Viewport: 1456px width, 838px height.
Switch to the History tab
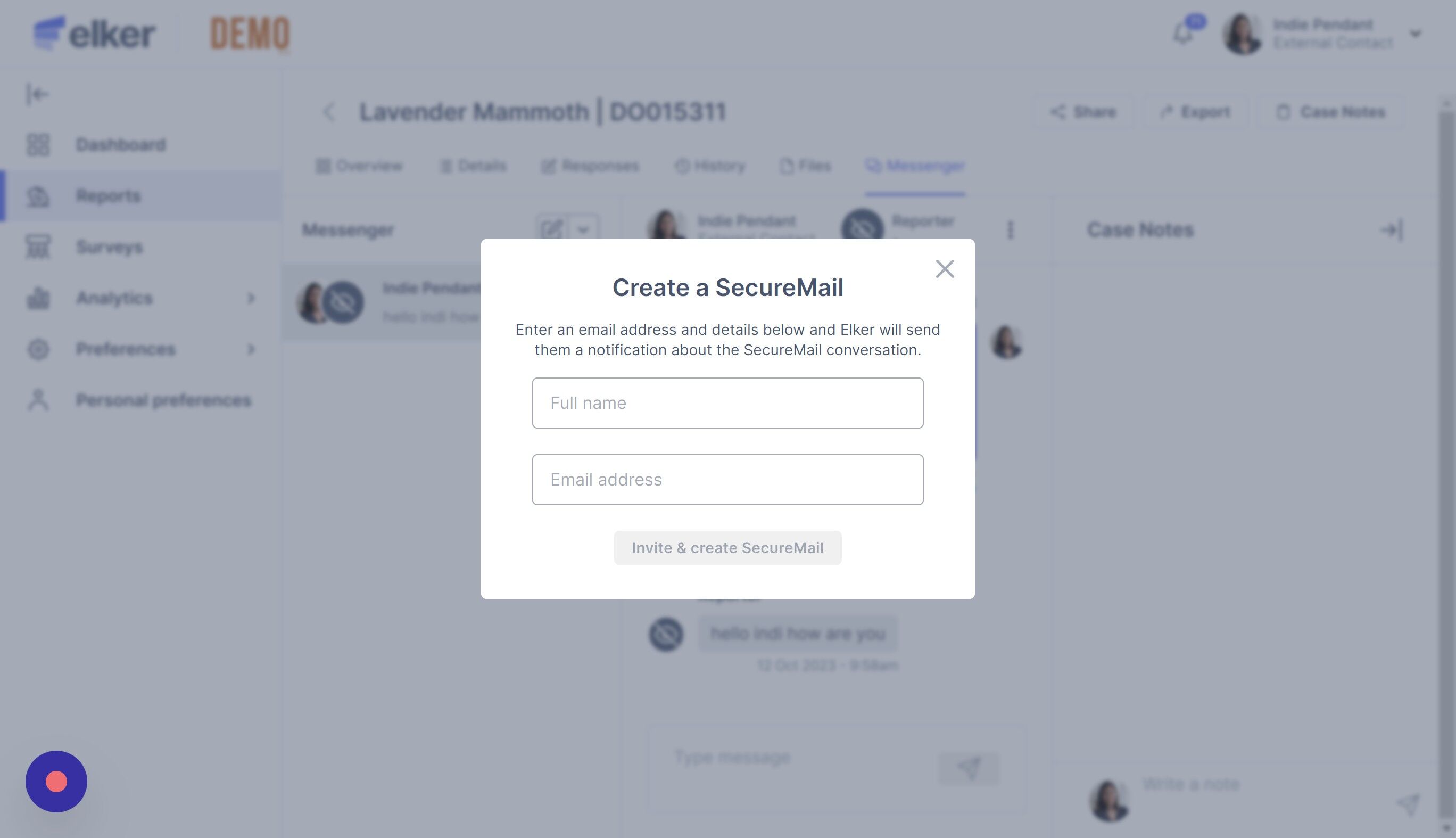tap(710, 166)
